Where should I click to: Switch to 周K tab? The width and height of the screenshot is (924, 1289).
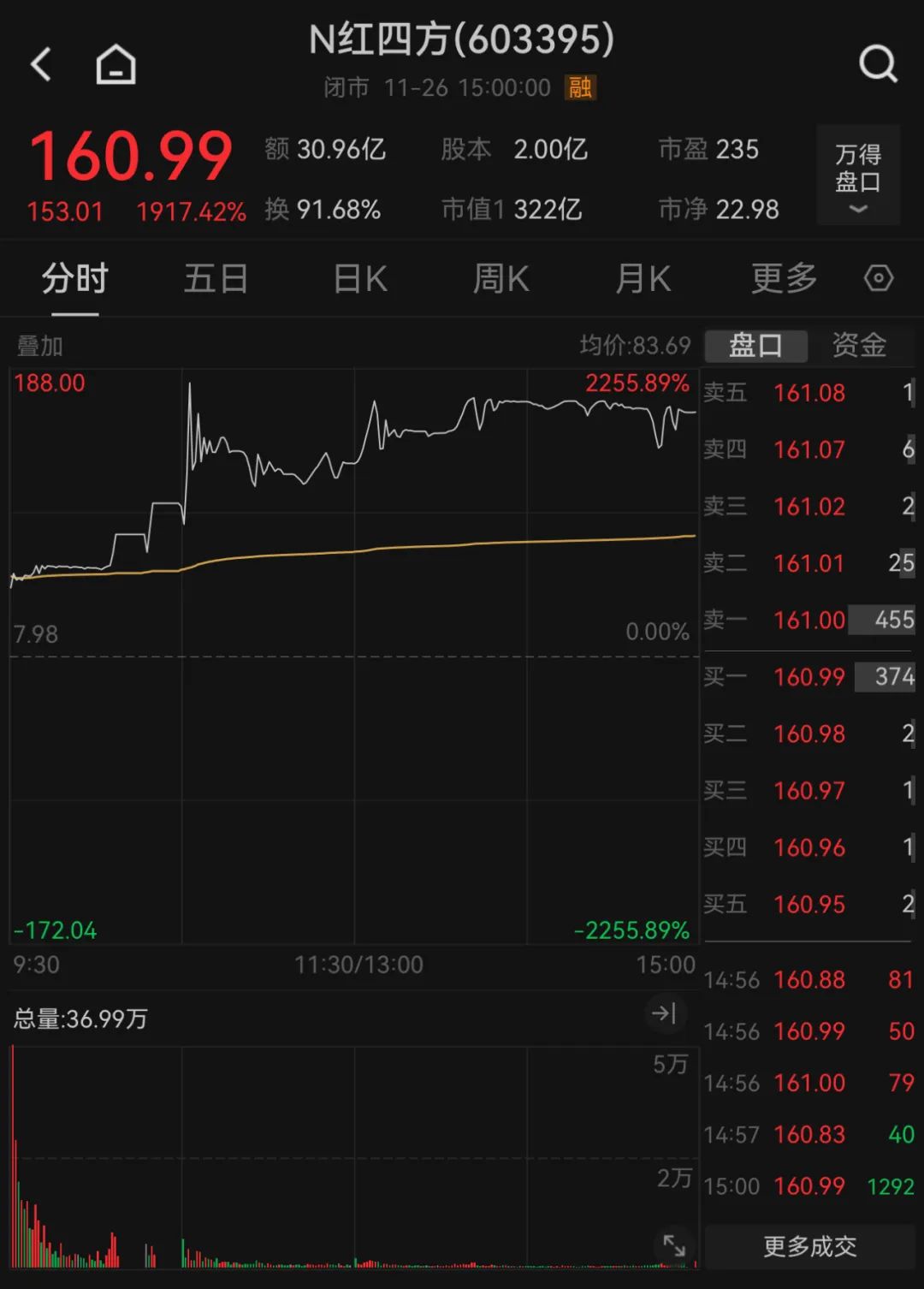coord(501,279)
